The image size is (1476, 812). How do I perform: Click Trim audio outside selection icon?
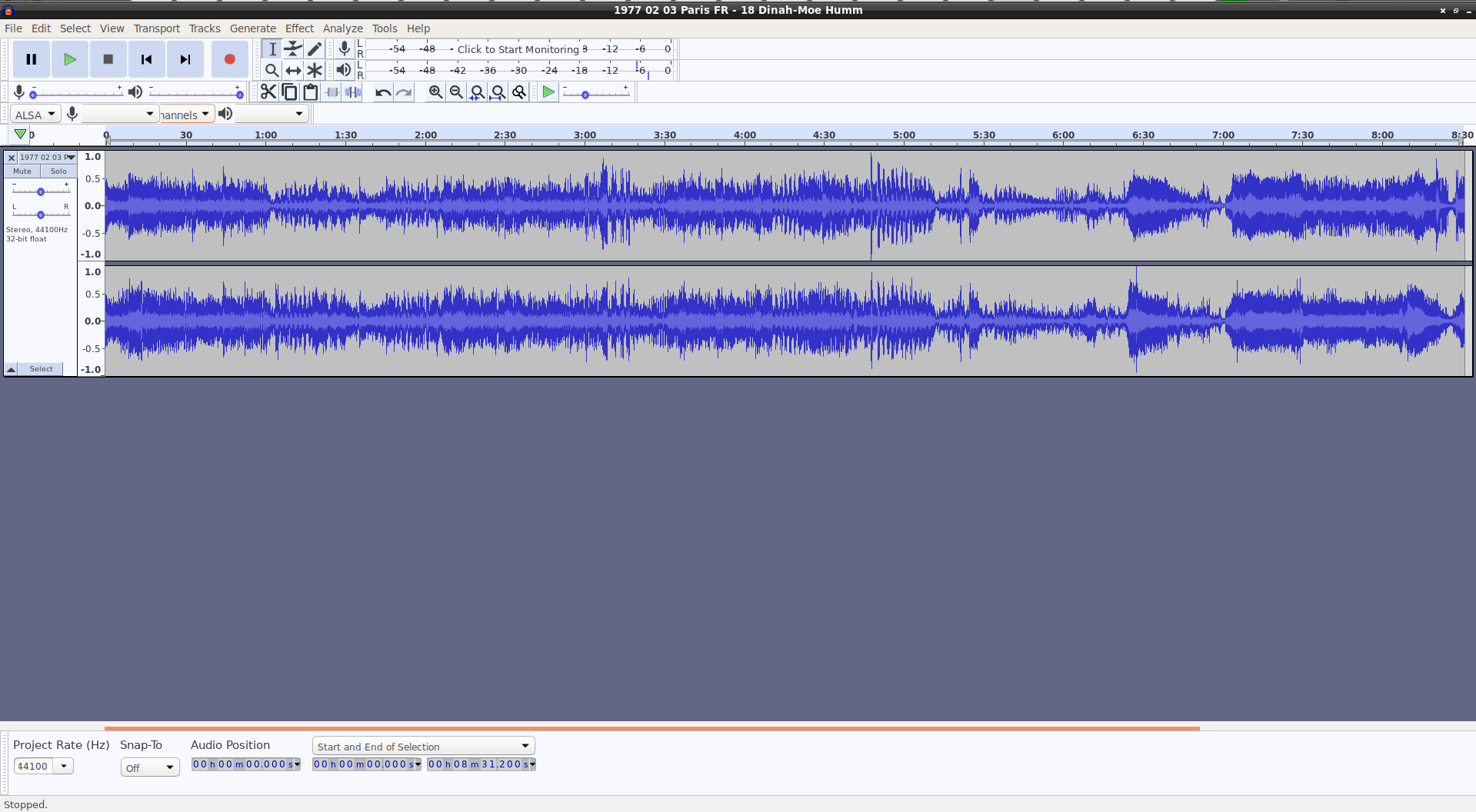332,92
